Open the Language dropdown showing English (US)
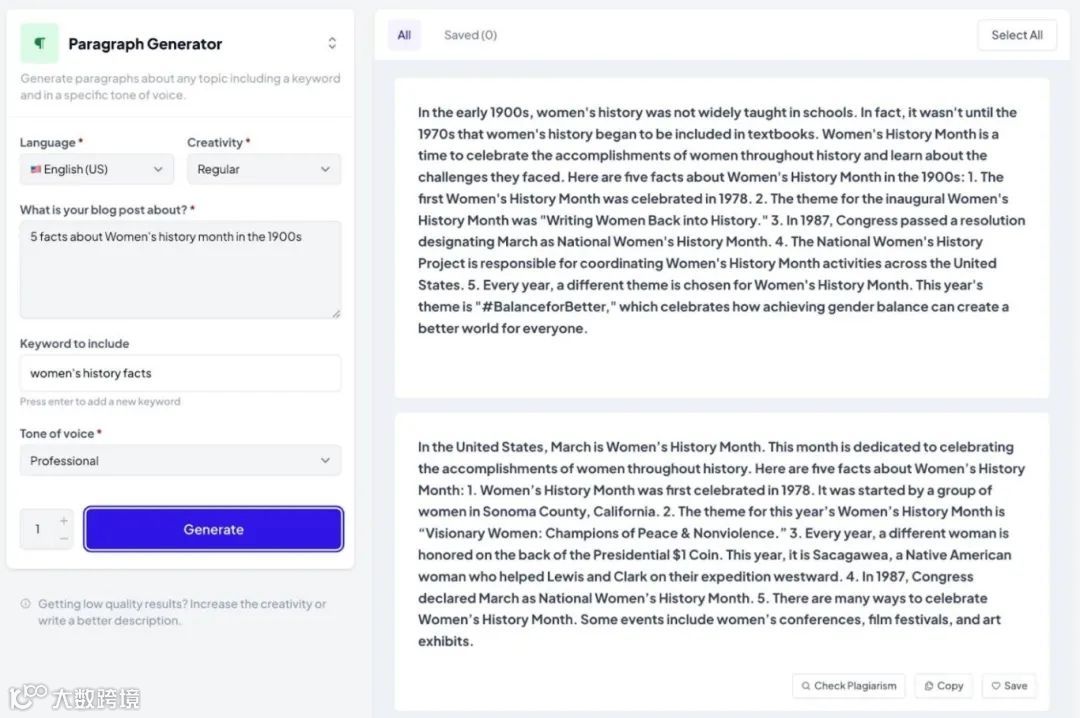The height and width of the screenshot is (718, 1080). 96,169
